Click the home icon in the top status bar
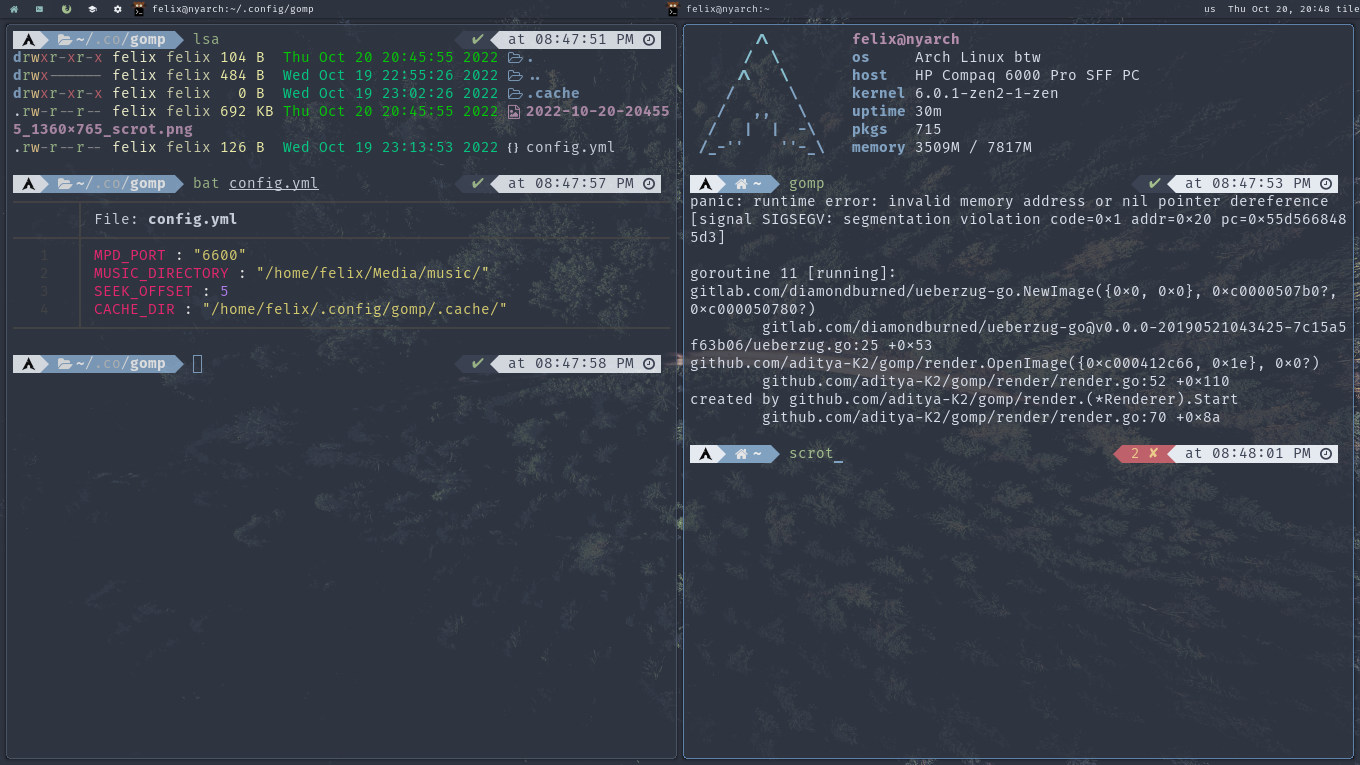 (14, 9)
